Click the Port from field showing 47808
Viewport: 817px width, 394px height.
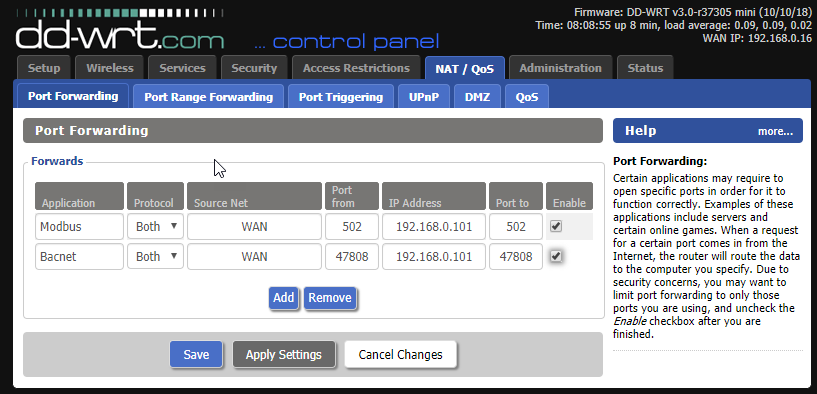point(352,256)
